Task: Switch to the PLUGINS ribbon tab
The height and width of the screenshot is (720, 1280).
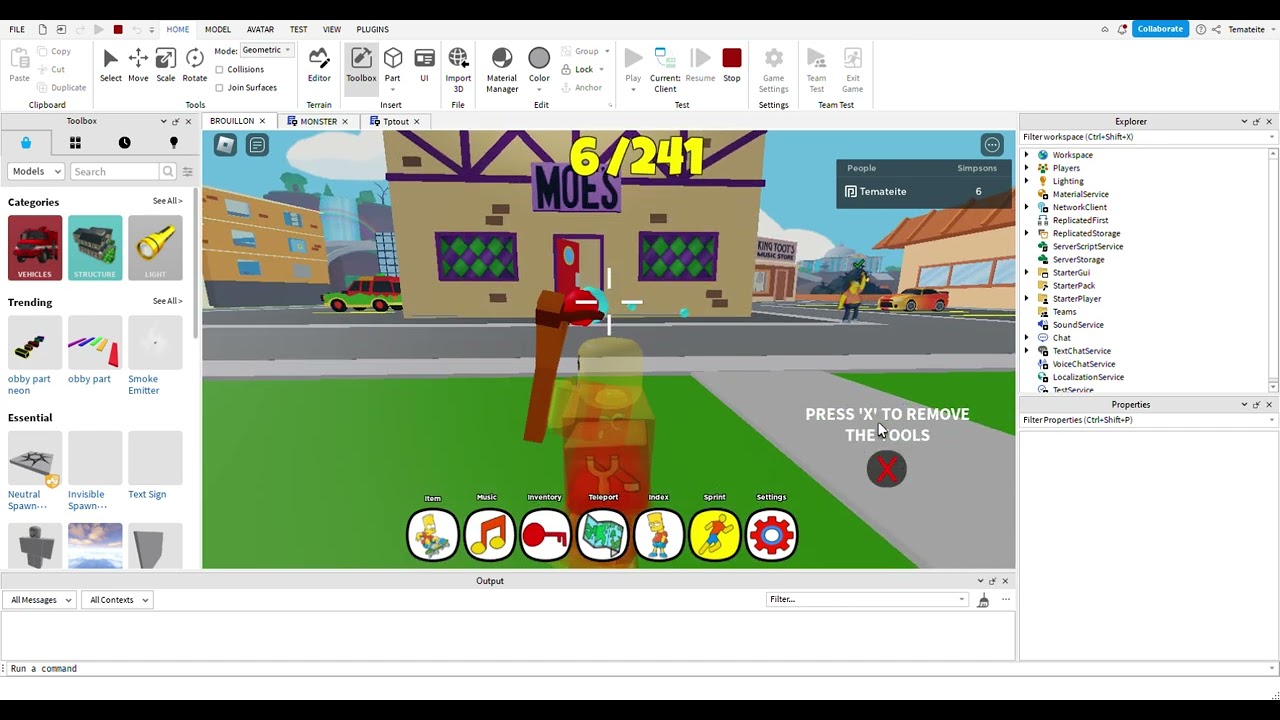Action: click(x=372, y=29)
